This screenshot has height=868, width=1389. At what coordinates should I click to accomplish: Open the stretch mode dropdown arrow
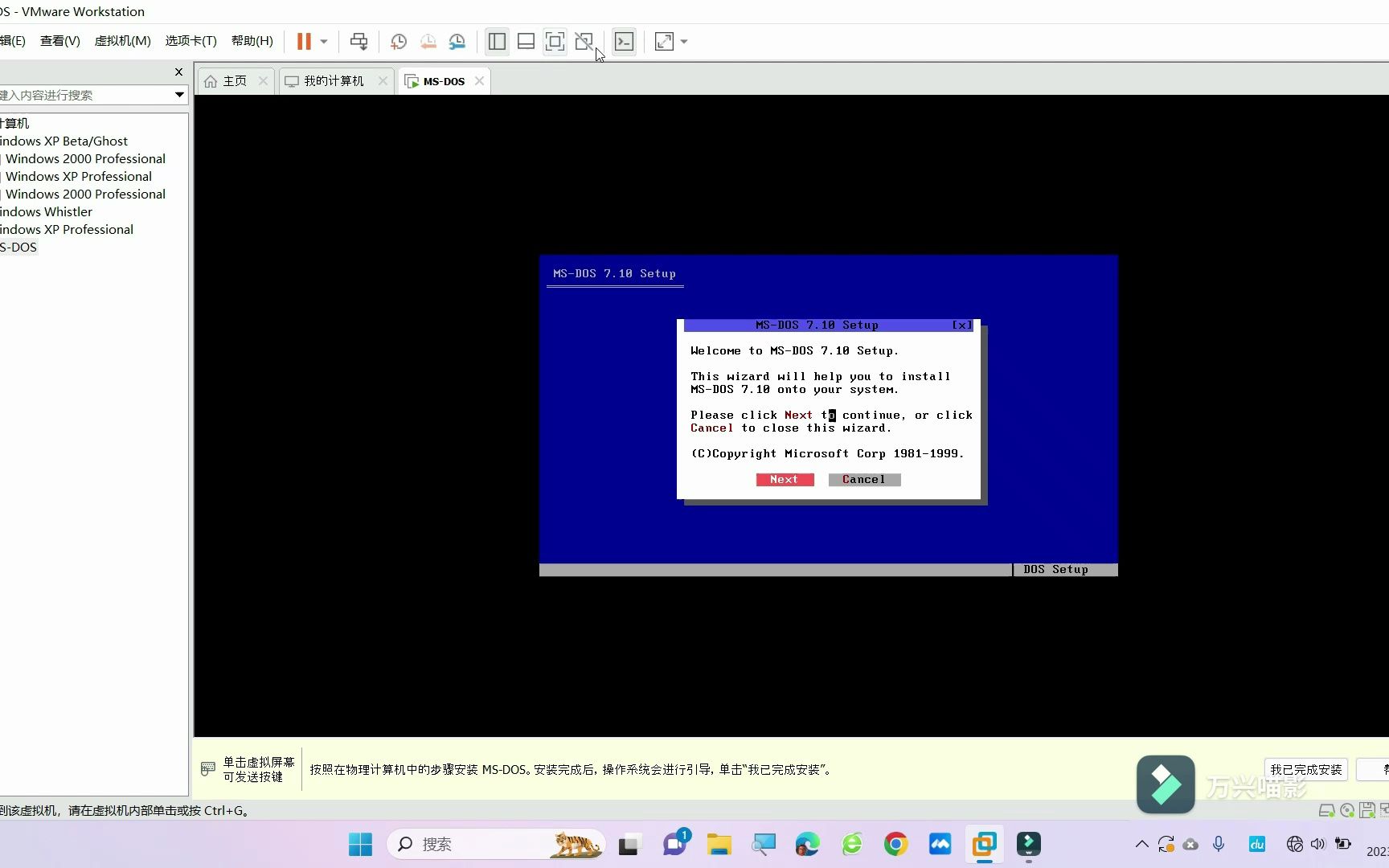[683, 41]
